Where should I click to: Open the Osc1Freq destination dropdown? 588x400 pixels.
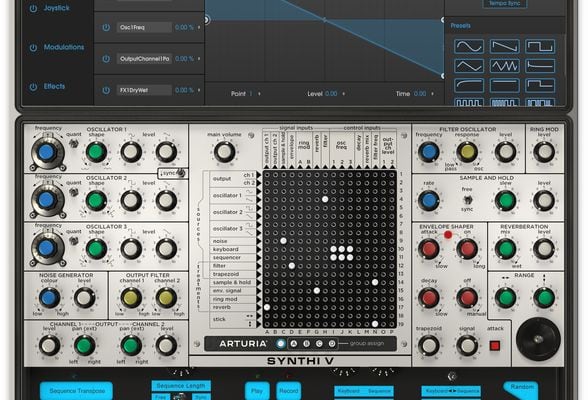point(144,27)
